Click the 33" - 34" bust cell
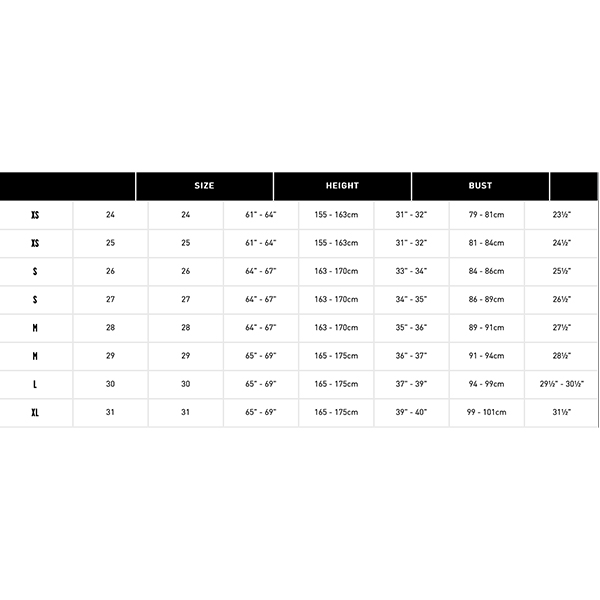This screenshot has height=600, width=600. (411, 271)
